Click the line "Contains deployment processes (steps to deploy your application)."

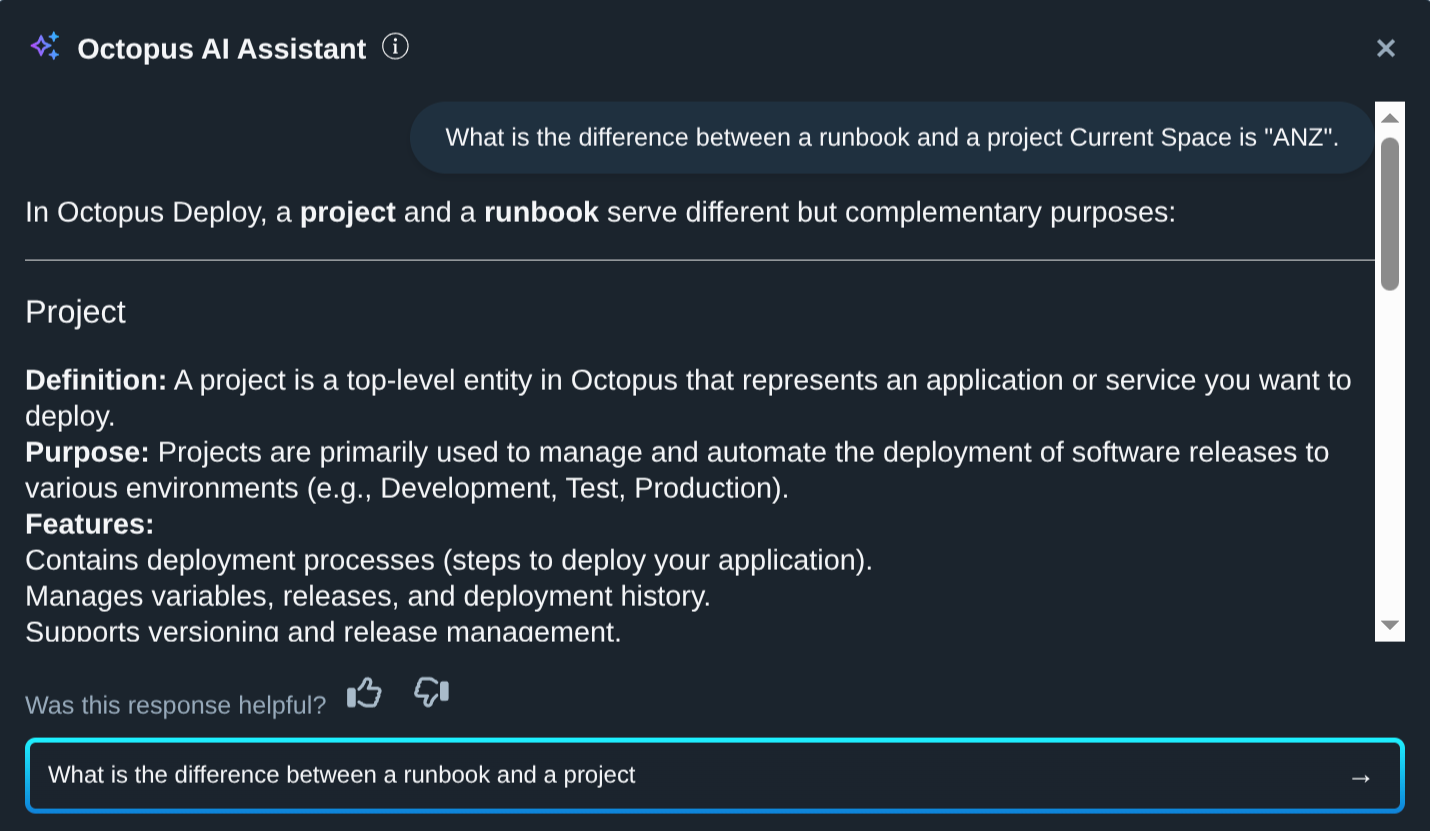pos(449,560)
